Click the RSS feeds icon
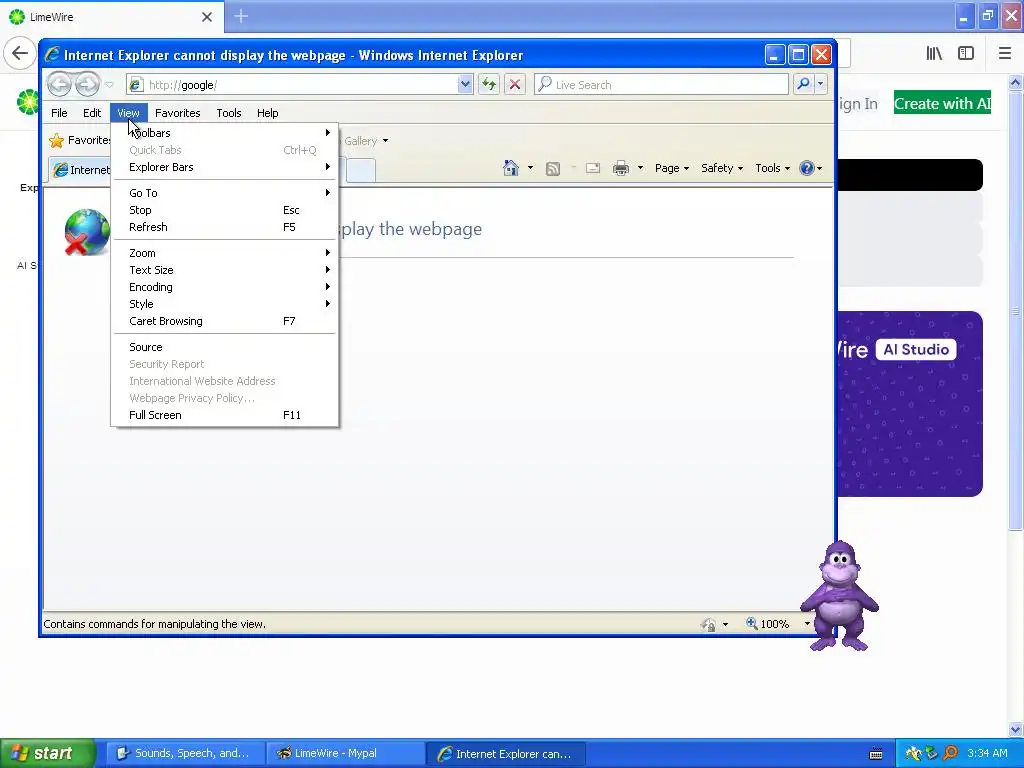This screenshot has width=1024, height=768. coord(552,168)
